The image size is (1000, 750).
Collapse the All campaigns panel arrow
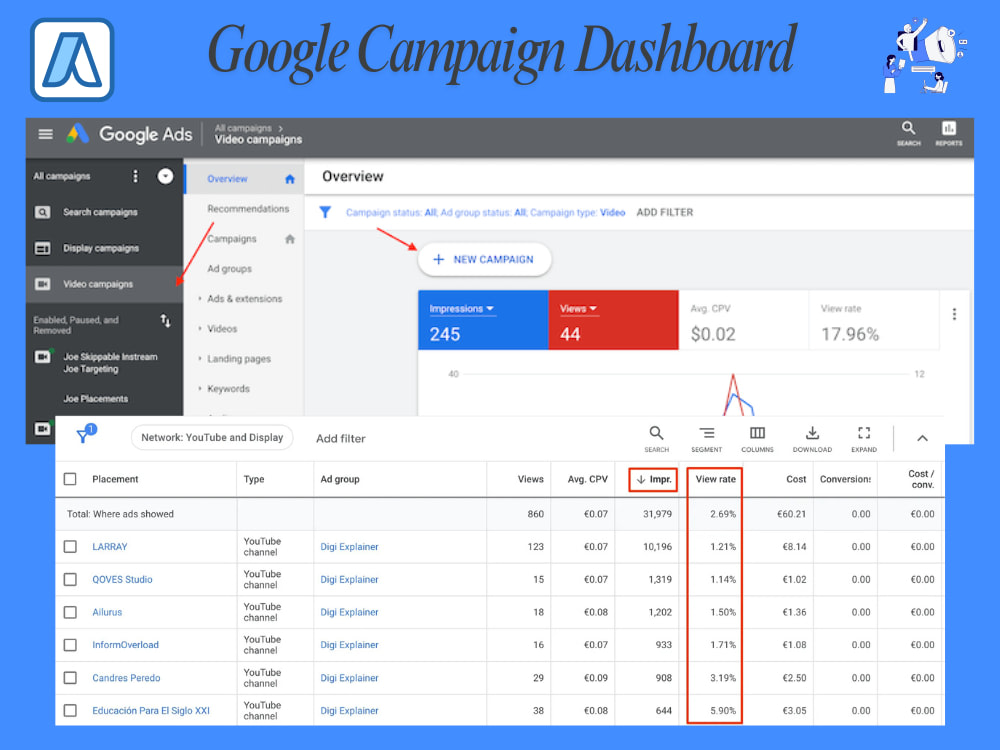tap(165, 176)
